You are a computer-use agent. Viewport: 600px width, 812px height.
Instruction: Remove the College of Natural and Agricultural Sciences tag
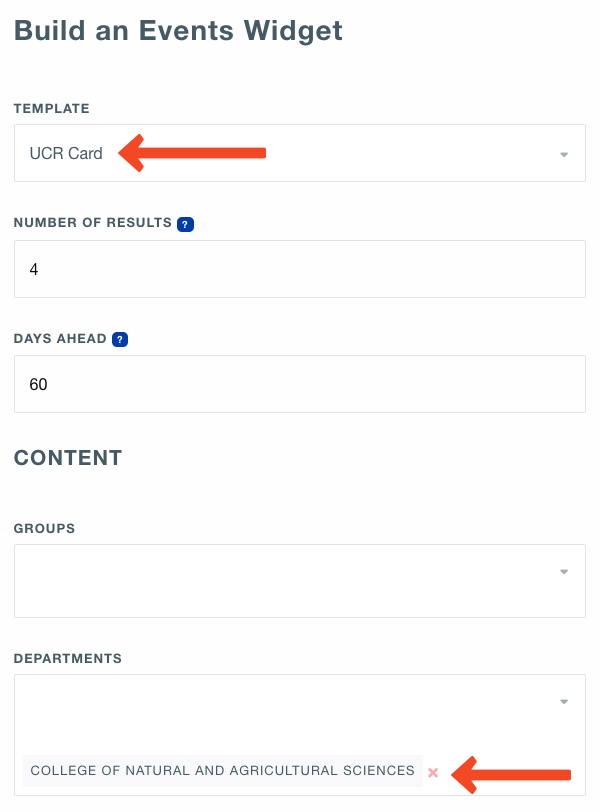(x=433, y=772)
